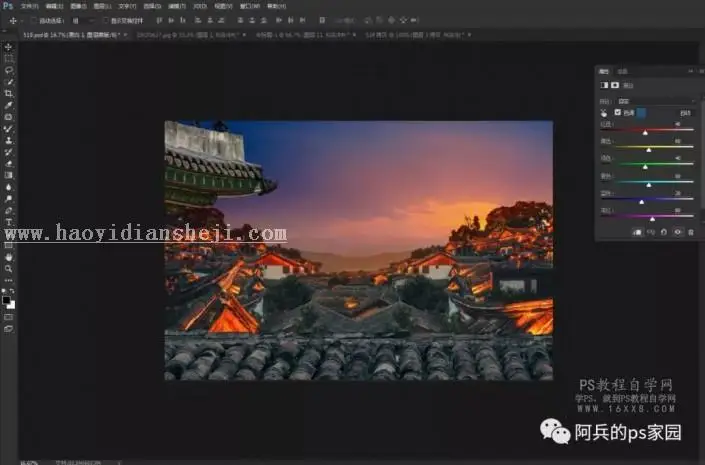Click the blue tint color swatch
Image resolution: width=705 pixels, height=465 pixels.
pyautogui.click(x=642, y=113)
